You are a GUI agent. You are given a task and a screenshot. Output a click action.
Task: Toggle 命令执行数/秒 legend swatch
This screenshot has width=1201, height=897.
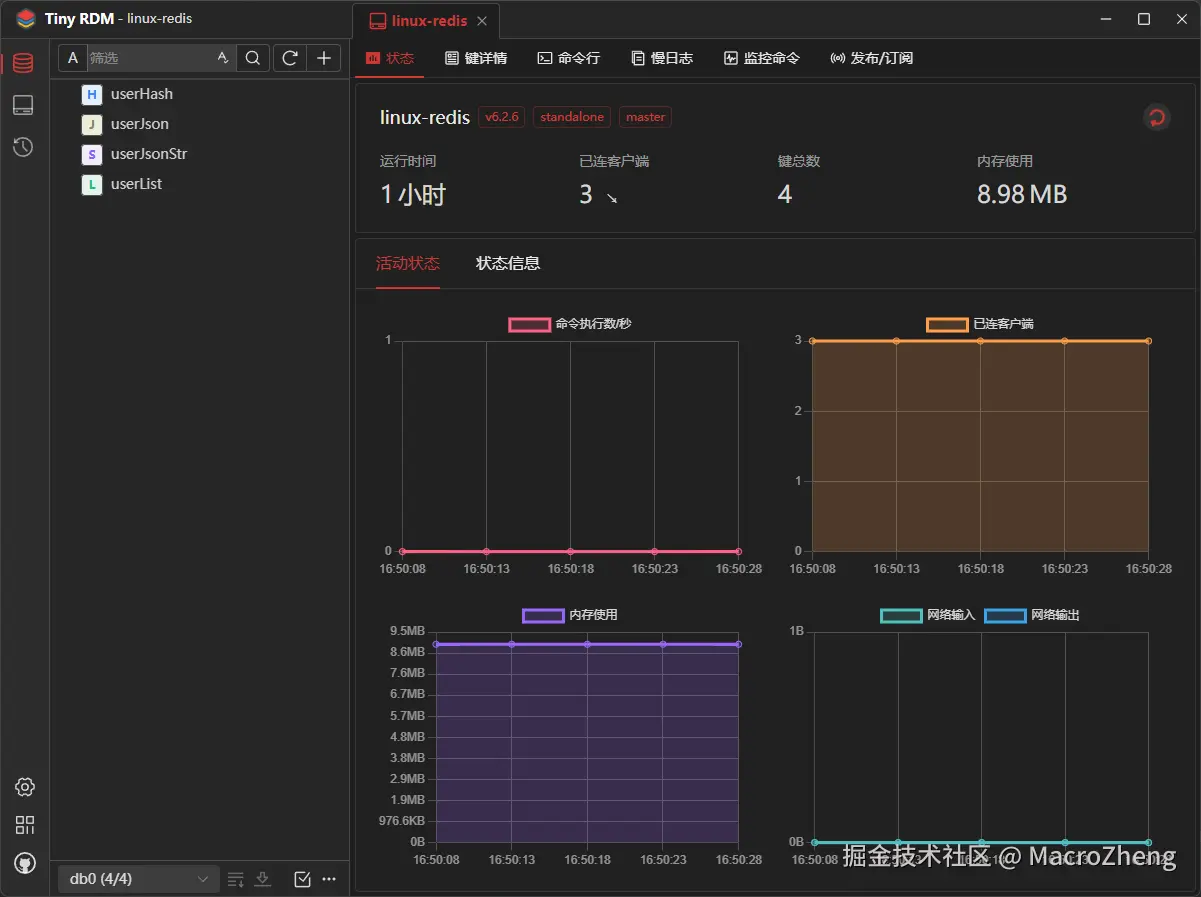530,324
